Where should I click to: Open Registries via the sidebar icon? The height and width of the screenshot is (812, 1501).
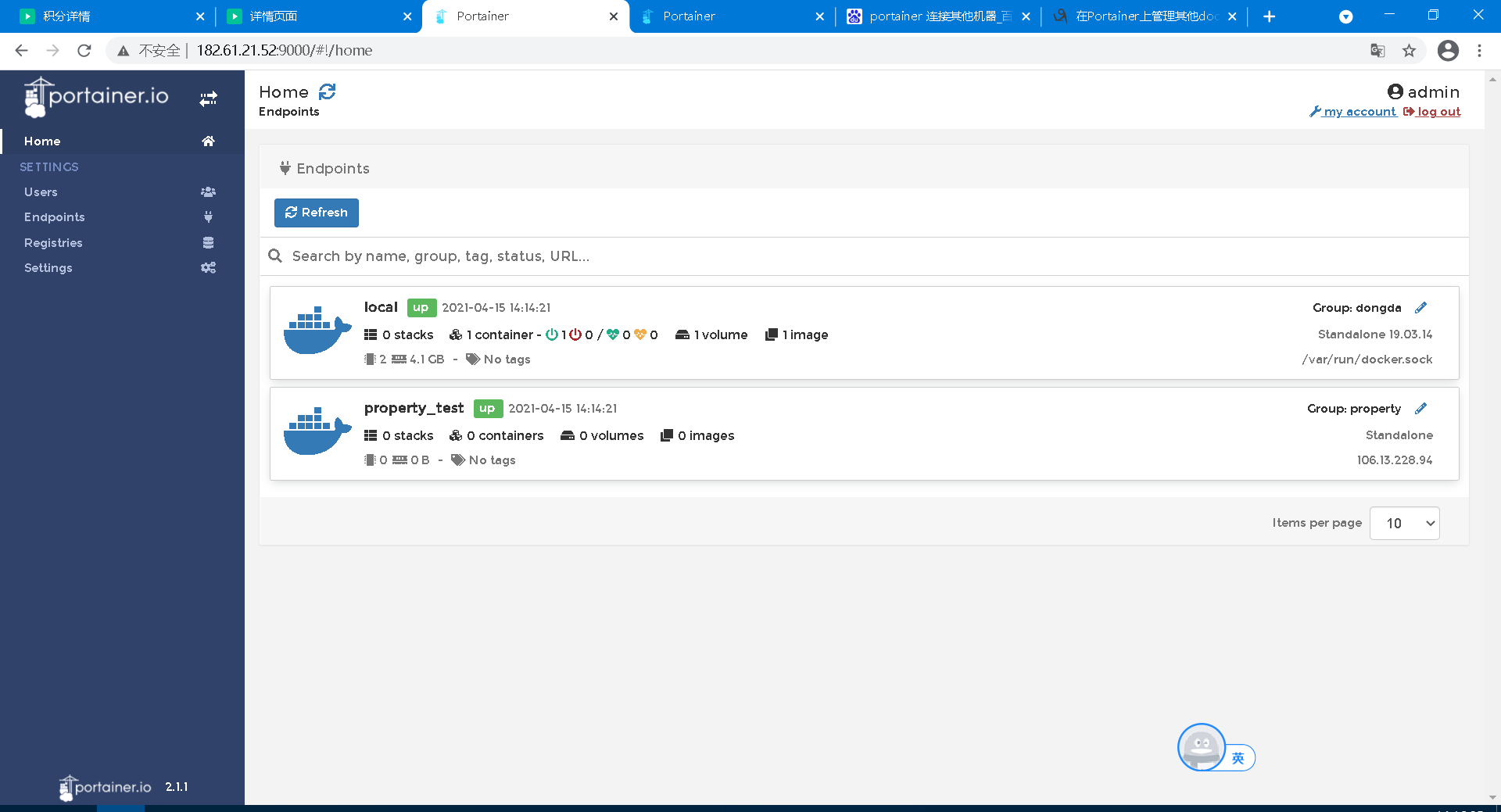pyautogui.click(x=208, y=242)
